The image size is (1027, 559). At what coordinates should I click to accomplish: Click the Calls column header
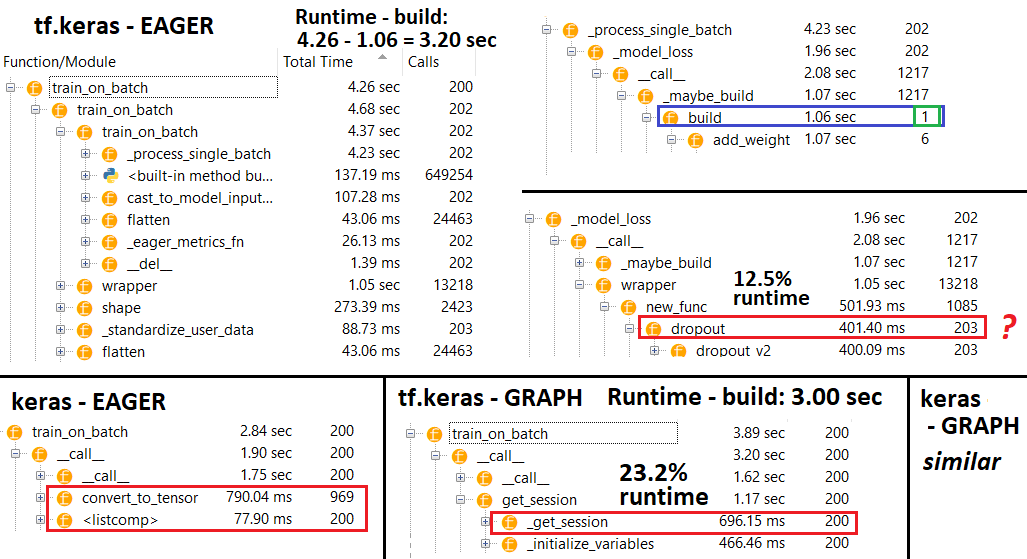pos(423,62)
